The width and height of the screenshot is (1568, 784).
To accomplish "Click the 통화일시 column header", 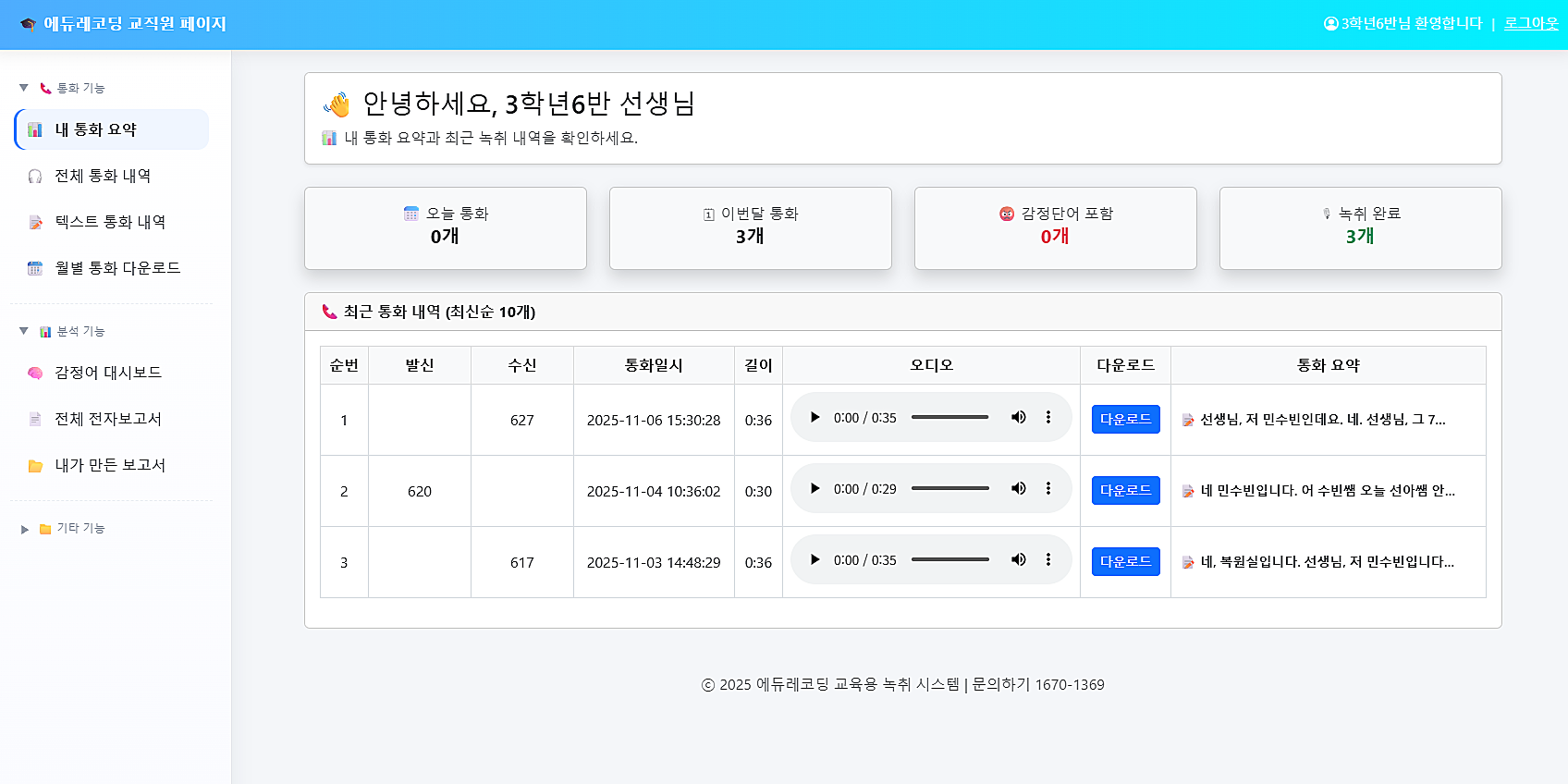I will pos(654,365).
